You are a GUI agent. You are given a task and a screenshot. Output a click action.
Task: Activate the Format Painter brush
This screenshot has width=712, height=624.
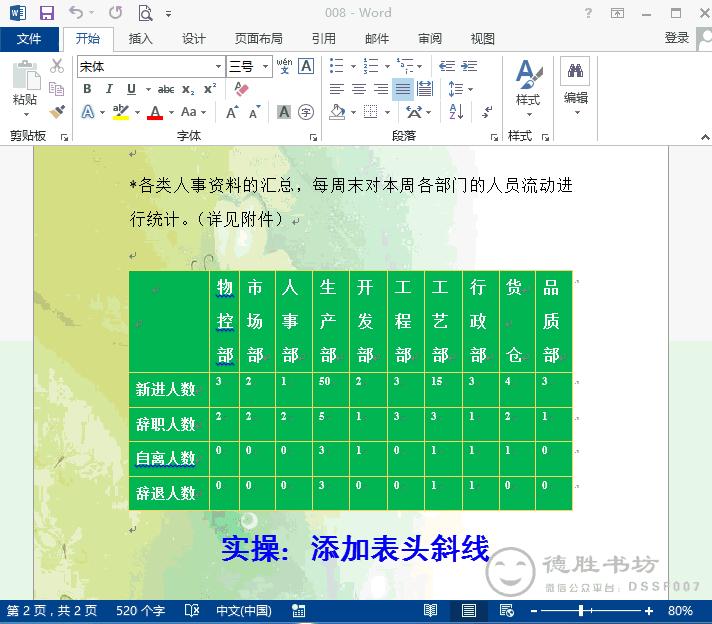point(57,111)
